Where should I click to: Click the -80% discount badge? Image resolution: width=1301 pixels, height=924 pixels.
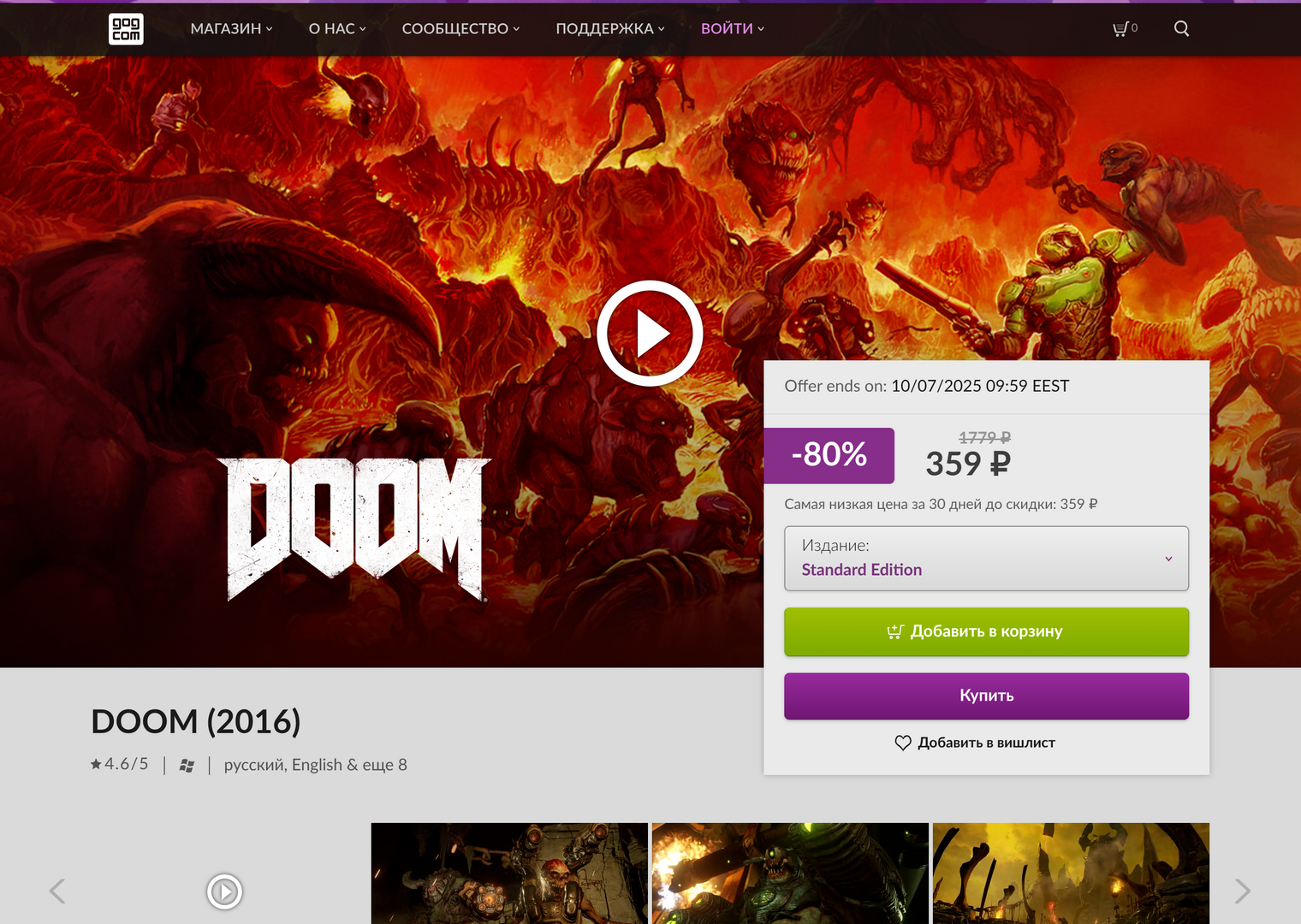(x=829, y=455)
